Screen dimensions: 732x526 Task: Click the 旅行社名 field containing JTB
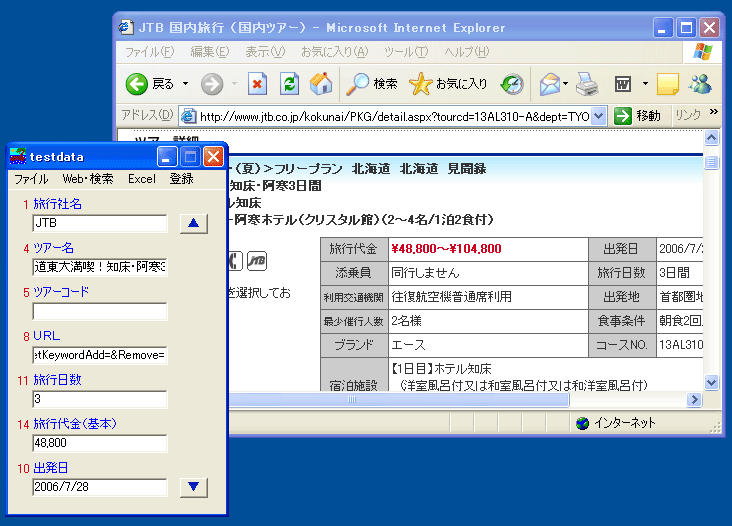pyautogui.click(x=100, y=223)
